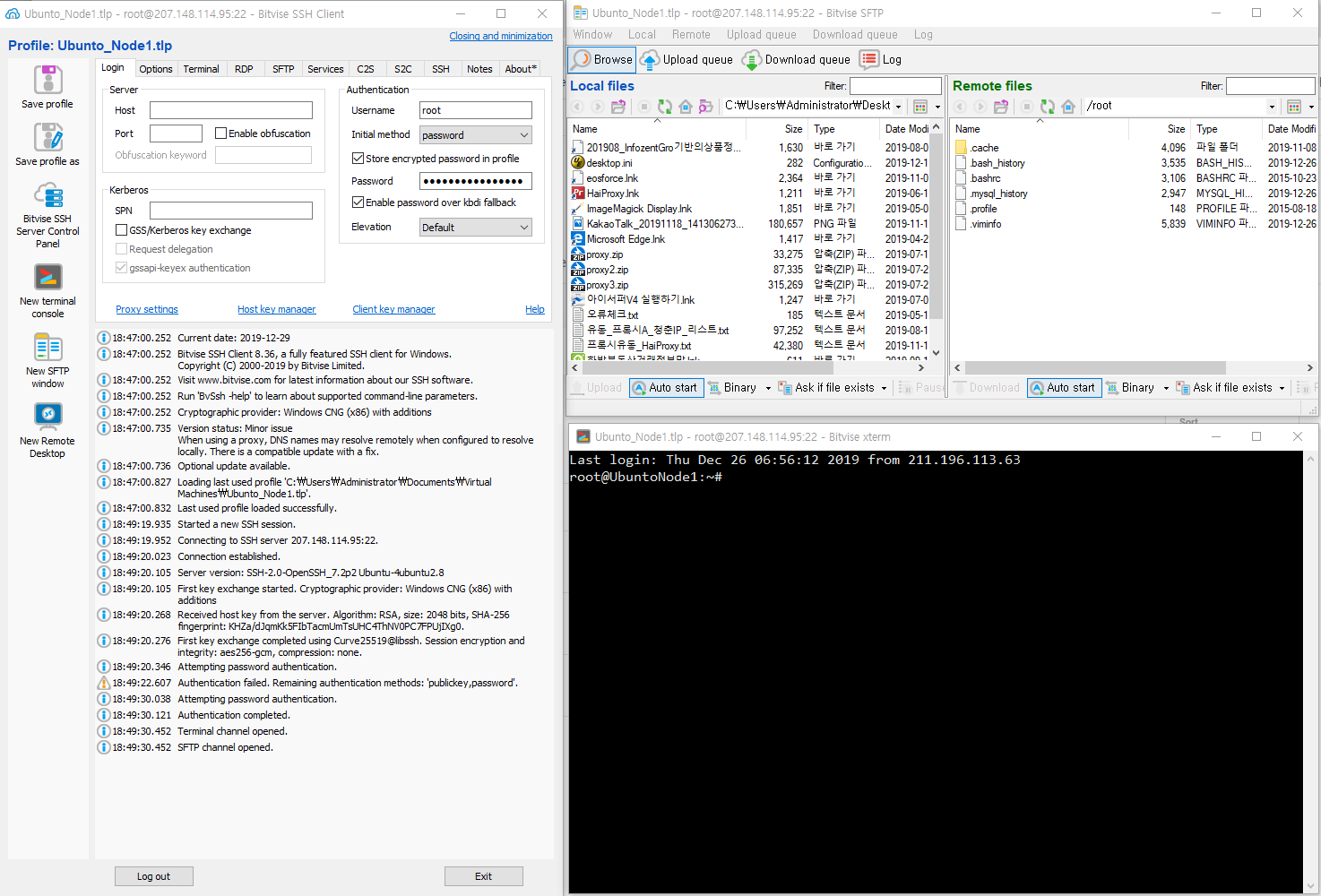
Task: Refresh the Remote files list
Action: pyautogui.click(x=1048, y=107)
